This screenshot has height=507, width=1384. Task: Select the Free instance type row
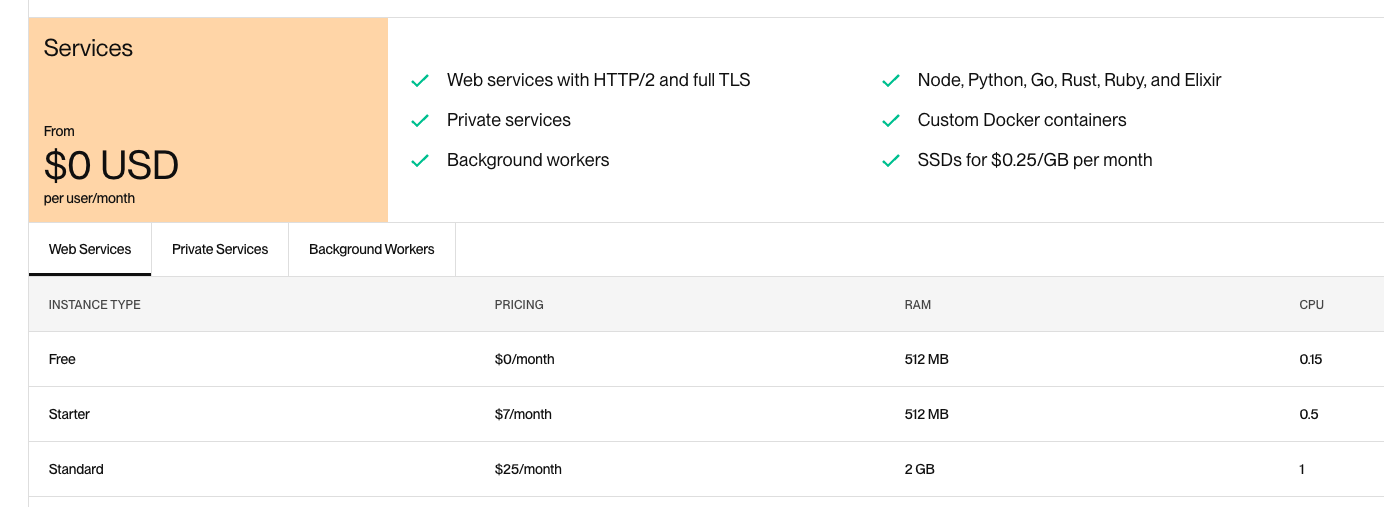[706, 359]
